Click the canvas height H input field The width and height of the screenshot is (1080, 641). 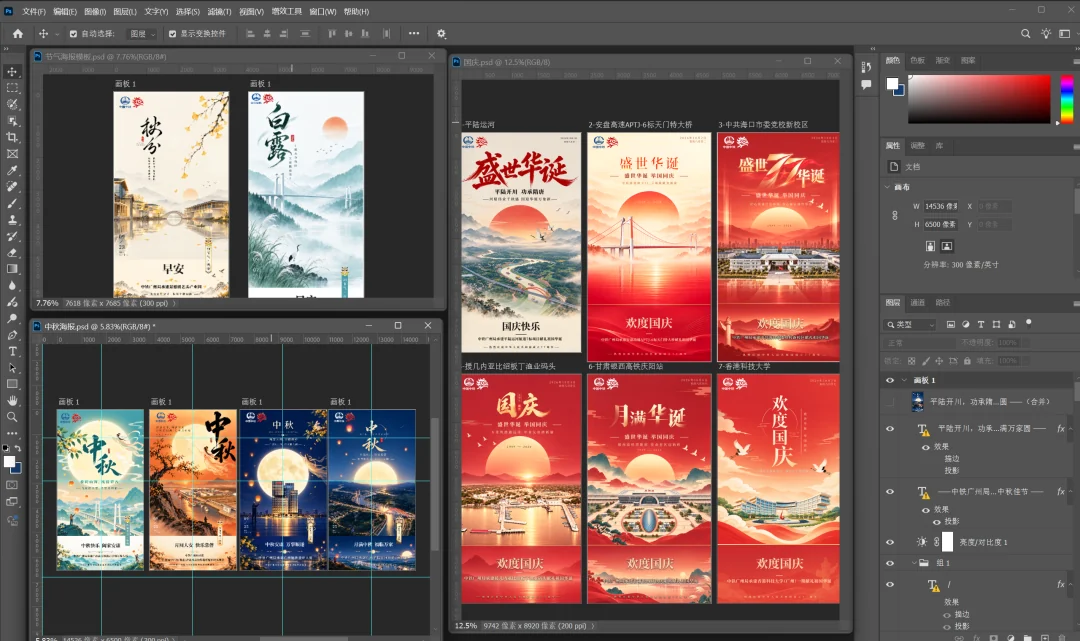point(940,224)
